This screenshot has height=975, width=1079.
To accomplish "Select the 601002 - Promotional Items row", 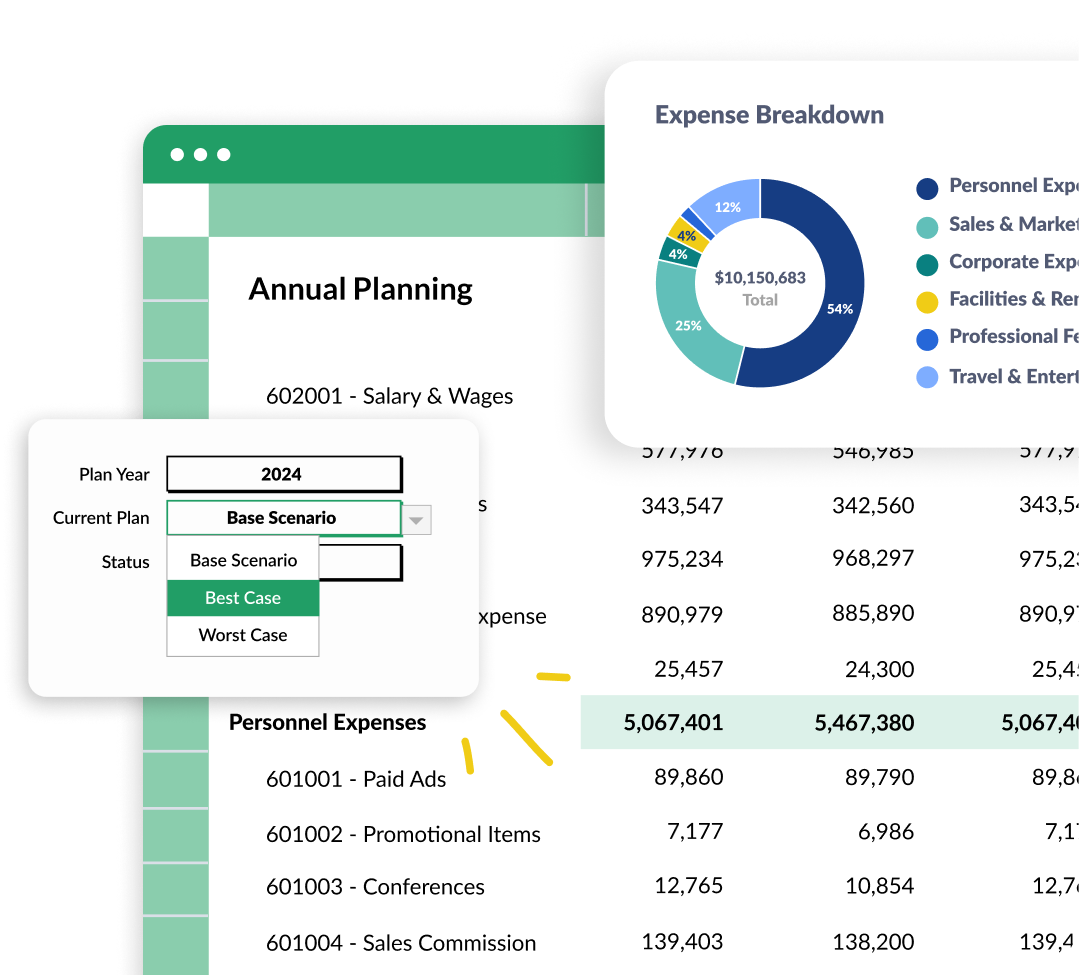I will (x=403, y=834).
